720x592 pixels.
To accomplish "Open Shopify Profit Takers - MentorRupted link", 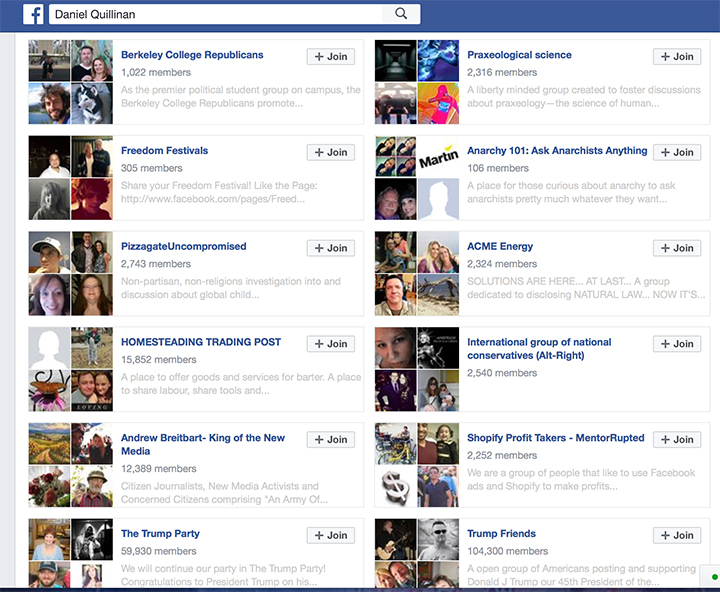I will (x=556, y=438).
